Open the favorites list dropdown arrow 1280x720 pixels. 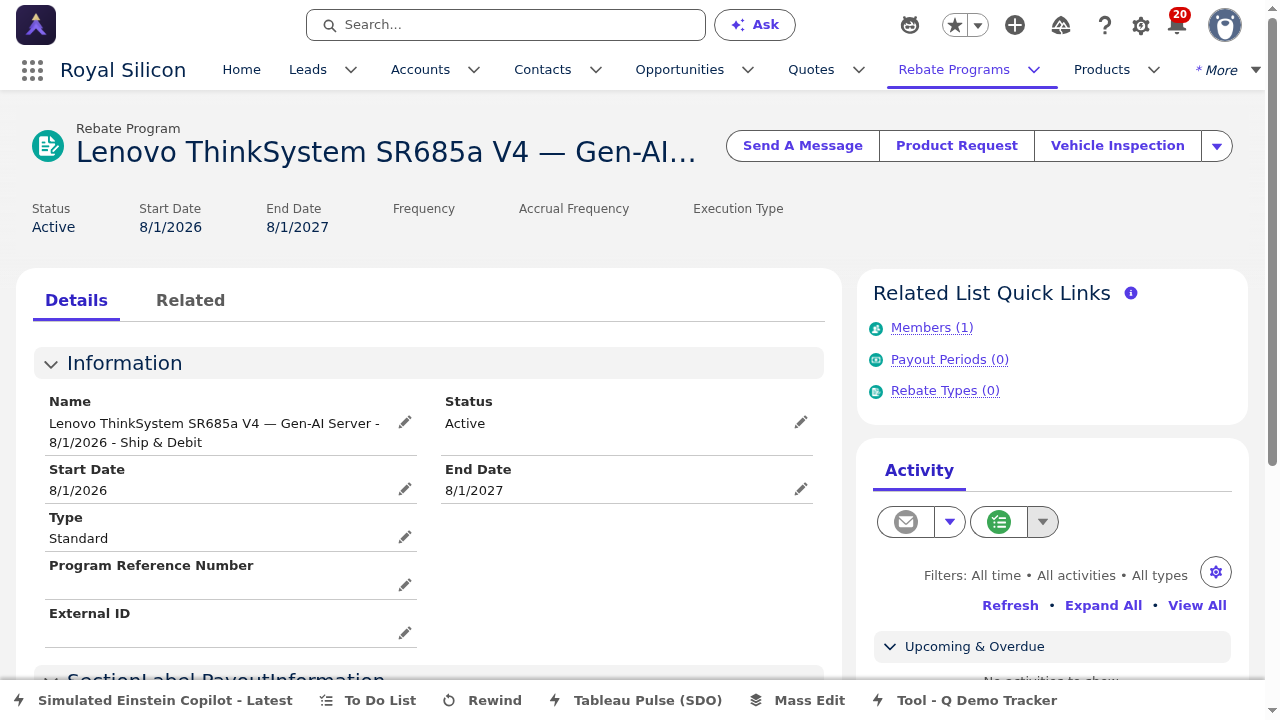point(979,25)
